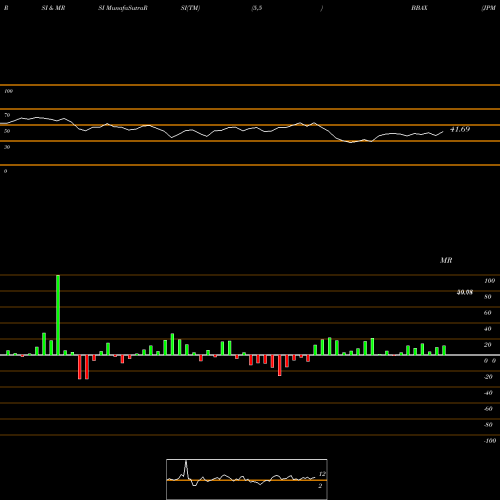Click the label 12 in mini chart

click(322, 474)
